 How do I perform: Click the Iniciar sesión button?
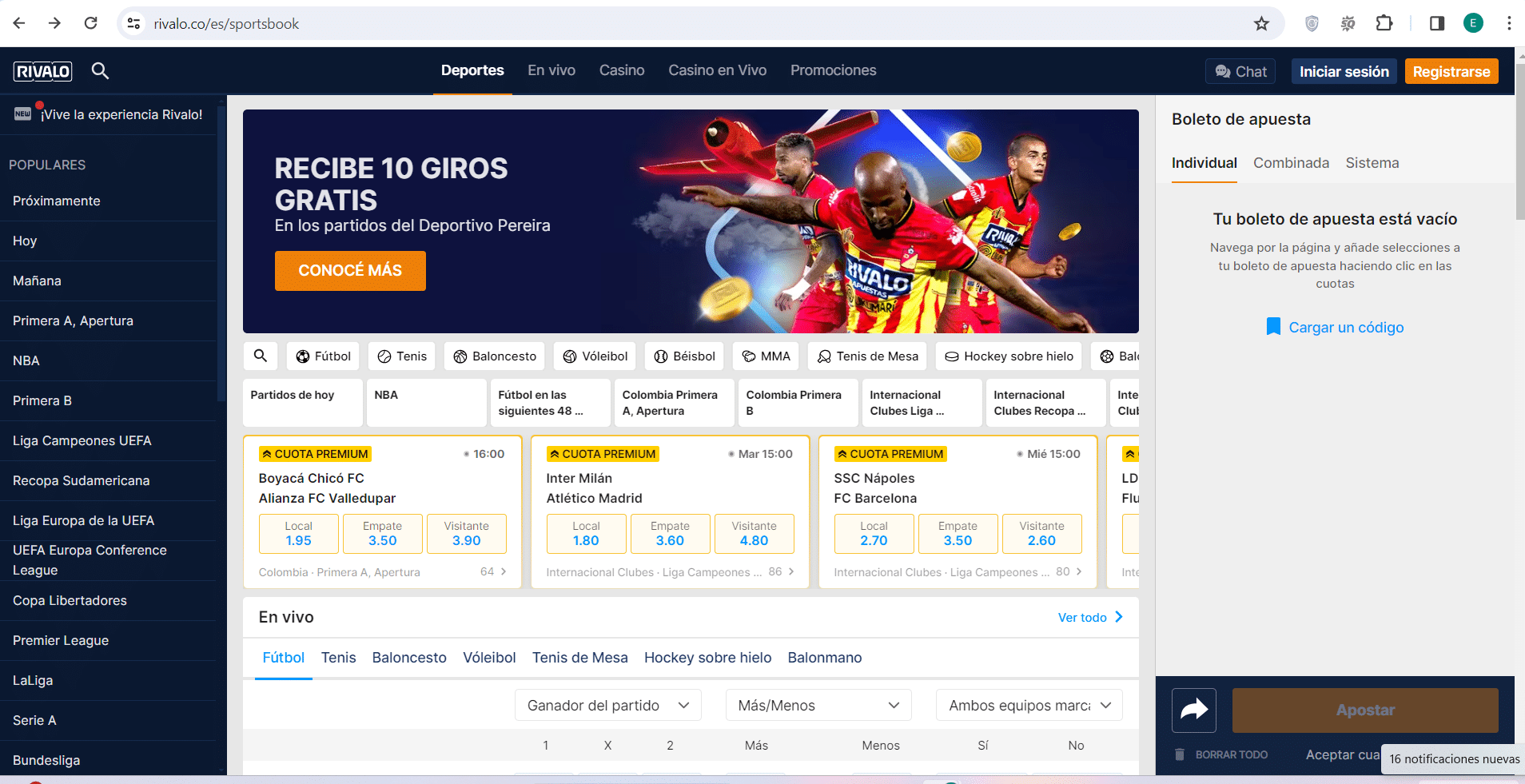1344,71
